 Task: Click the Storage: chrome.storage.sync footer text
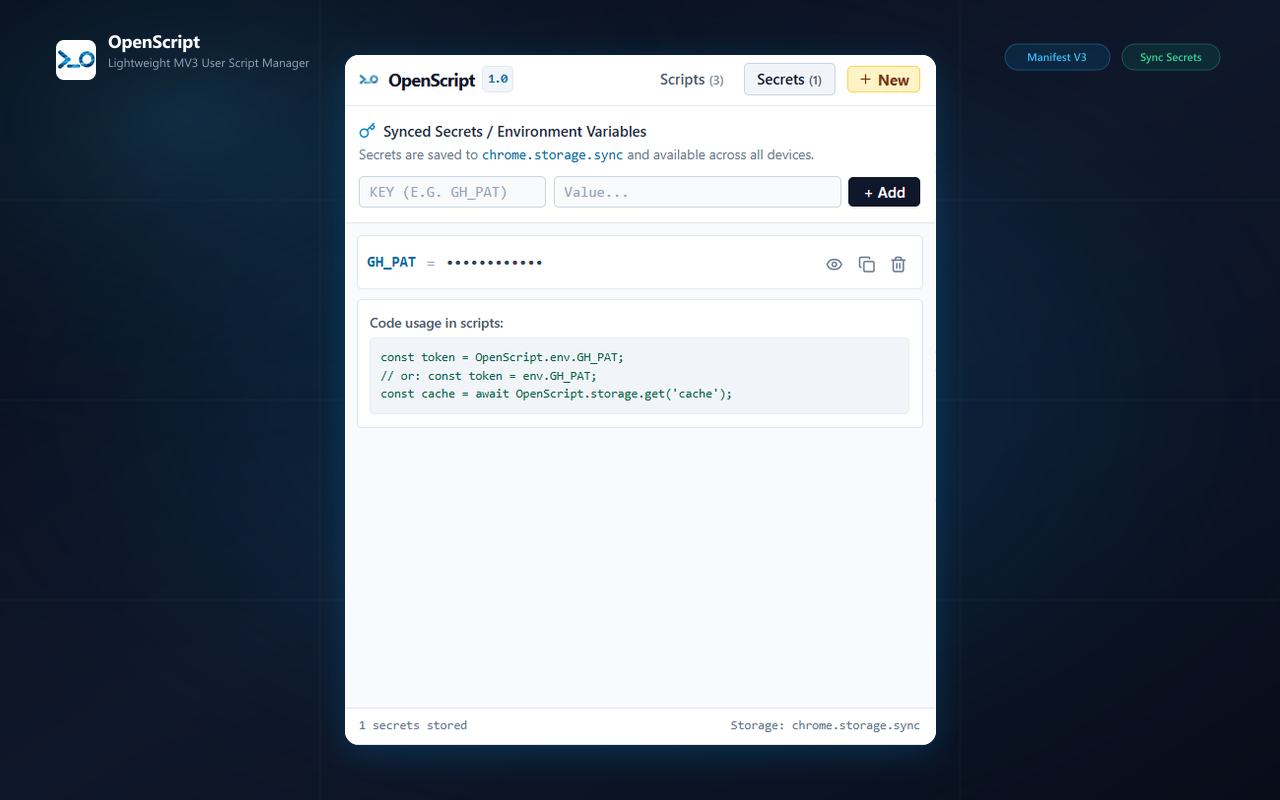825,725
